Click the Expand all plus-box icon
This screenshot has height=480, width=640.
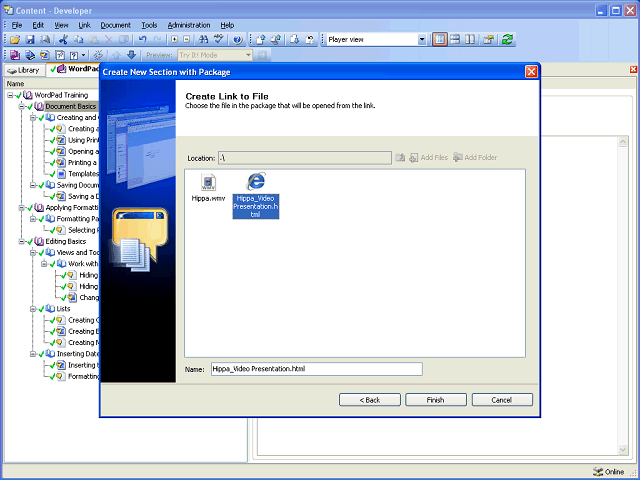point(175,40)
